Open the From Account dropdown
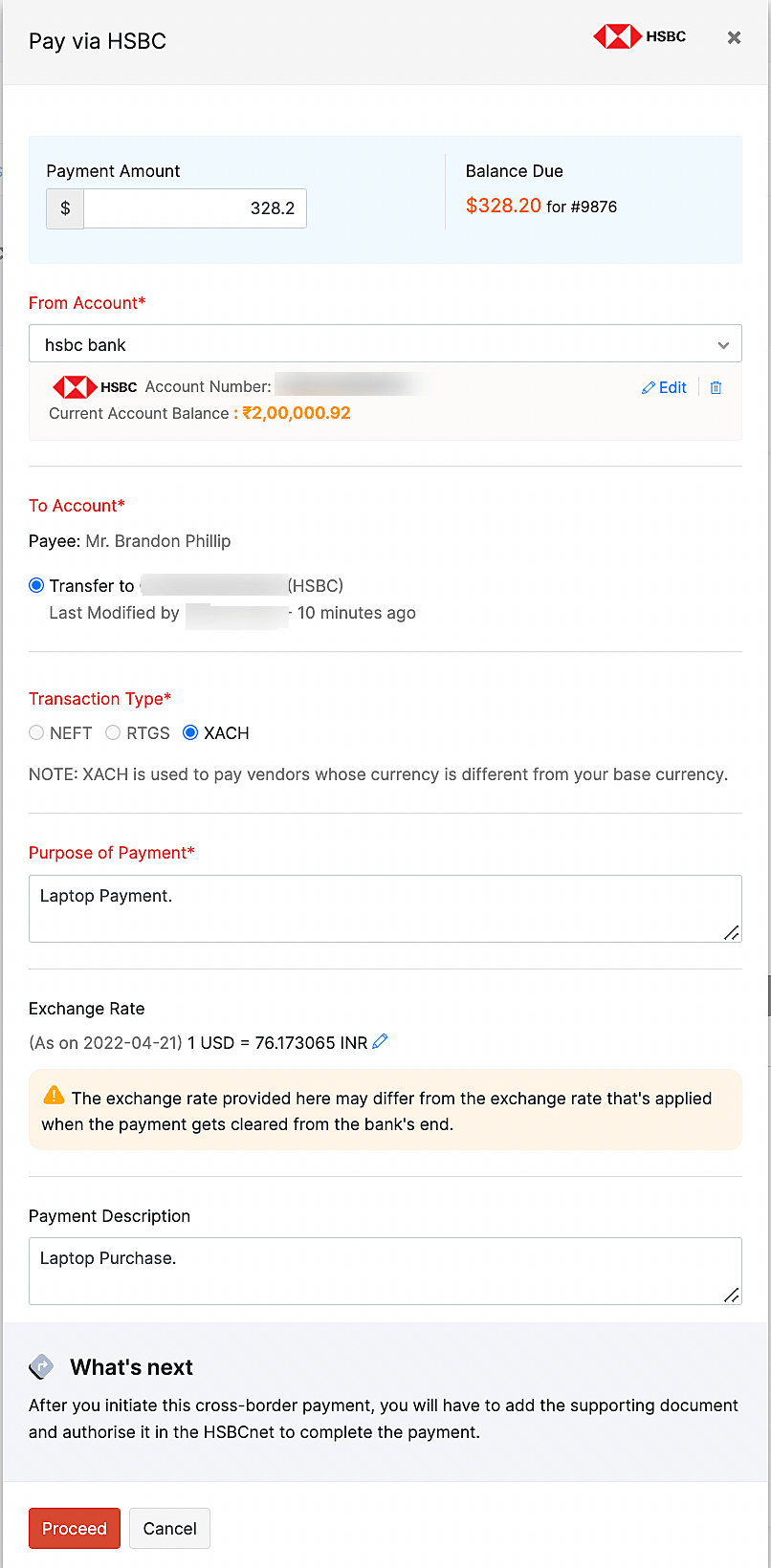The width and height of the screenshot is (771, 1568). (385, 344)
